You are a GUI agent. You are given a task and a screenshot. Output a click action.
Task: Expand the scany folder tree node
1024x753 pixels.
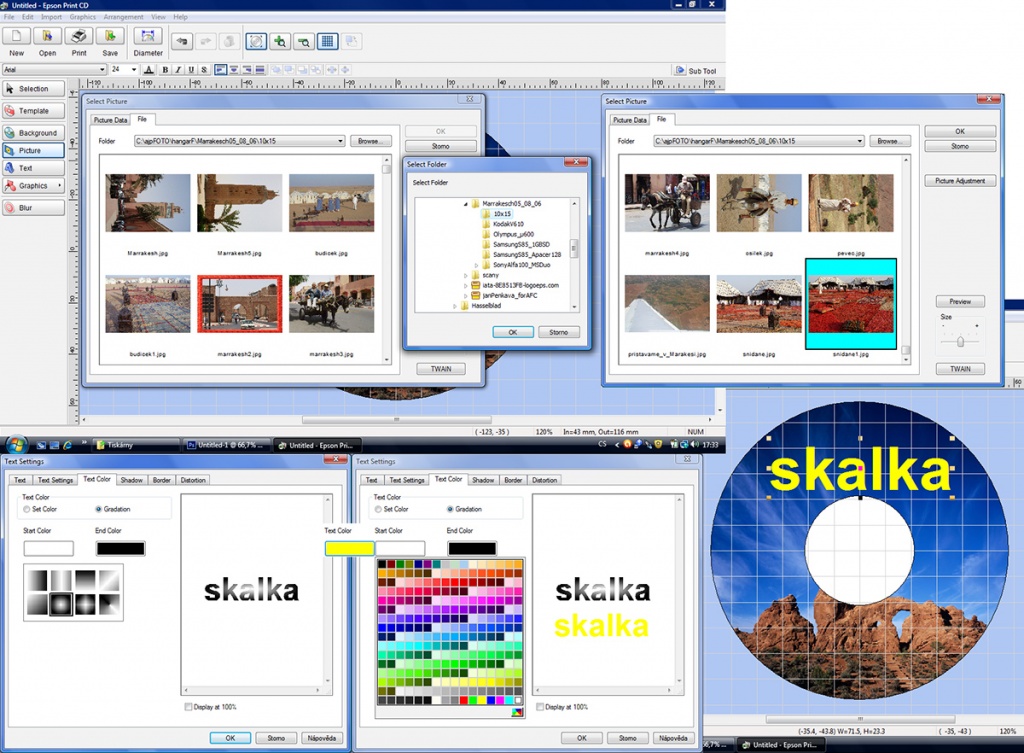click(466, 275)
